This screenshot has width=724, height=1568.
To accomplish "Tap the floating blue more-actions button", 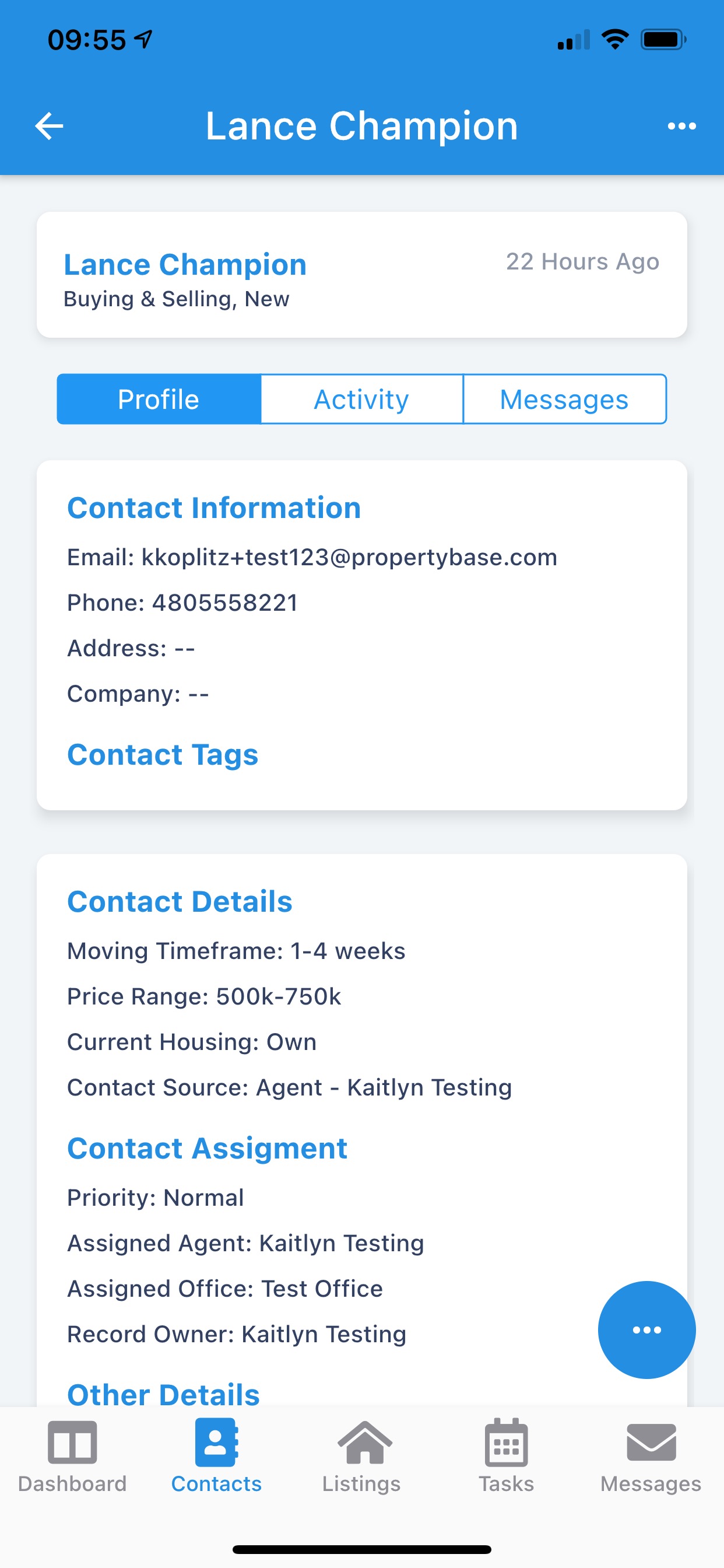I will tap(646, 1329).
